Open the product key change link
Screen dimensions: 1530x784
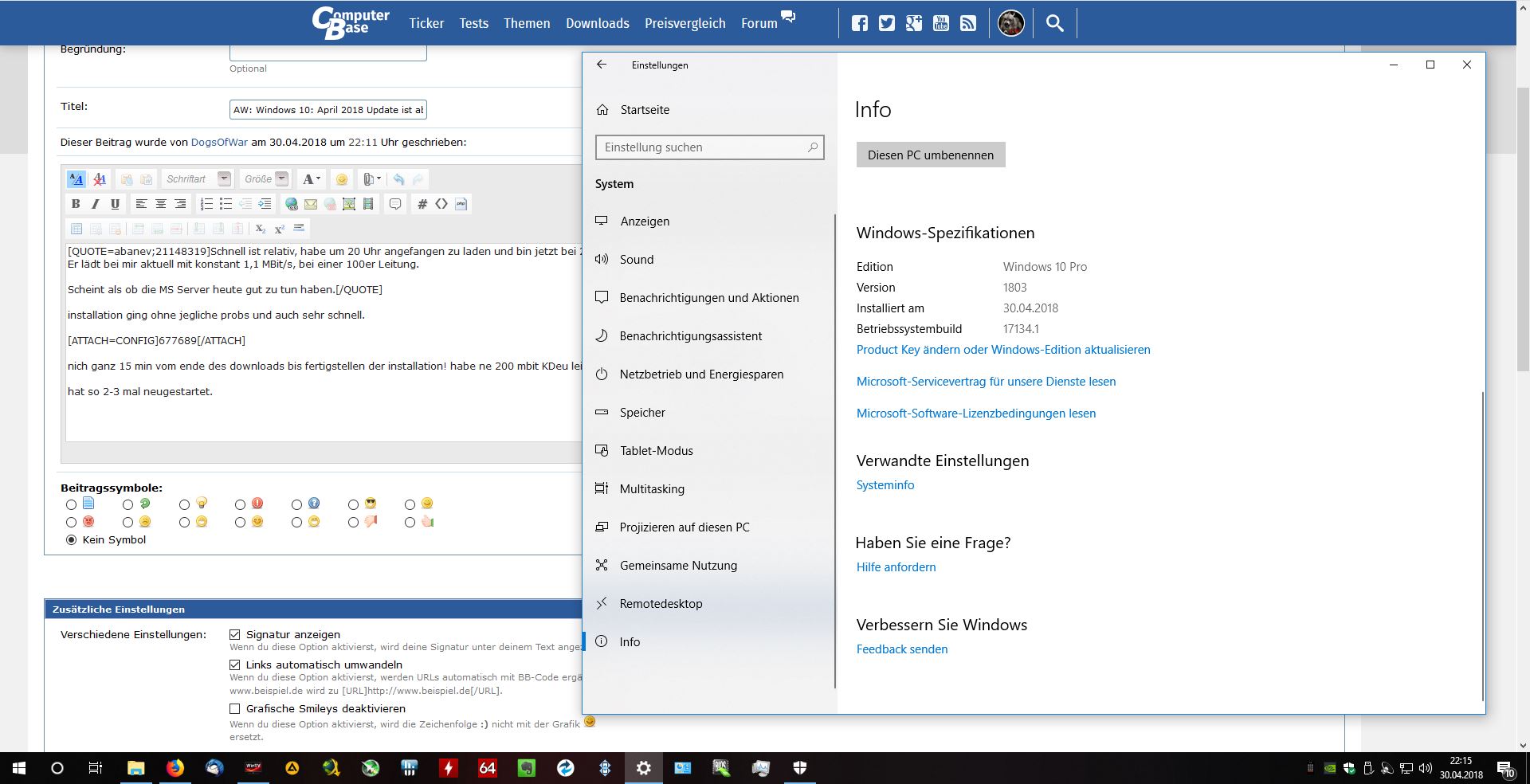pos(1003,350)
